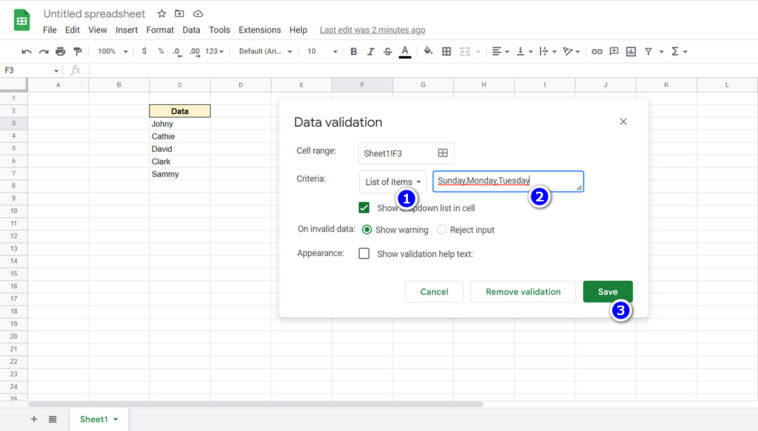This screenshot has height=431, width=758.
Task: Click Remove validation button
Action: click(x=523, y=292)
